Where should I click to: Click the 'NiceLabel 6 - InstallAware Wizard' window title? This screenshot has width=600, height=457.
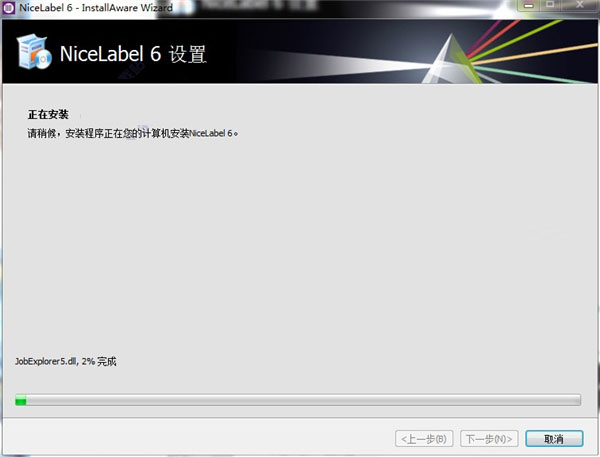point(96,8)
